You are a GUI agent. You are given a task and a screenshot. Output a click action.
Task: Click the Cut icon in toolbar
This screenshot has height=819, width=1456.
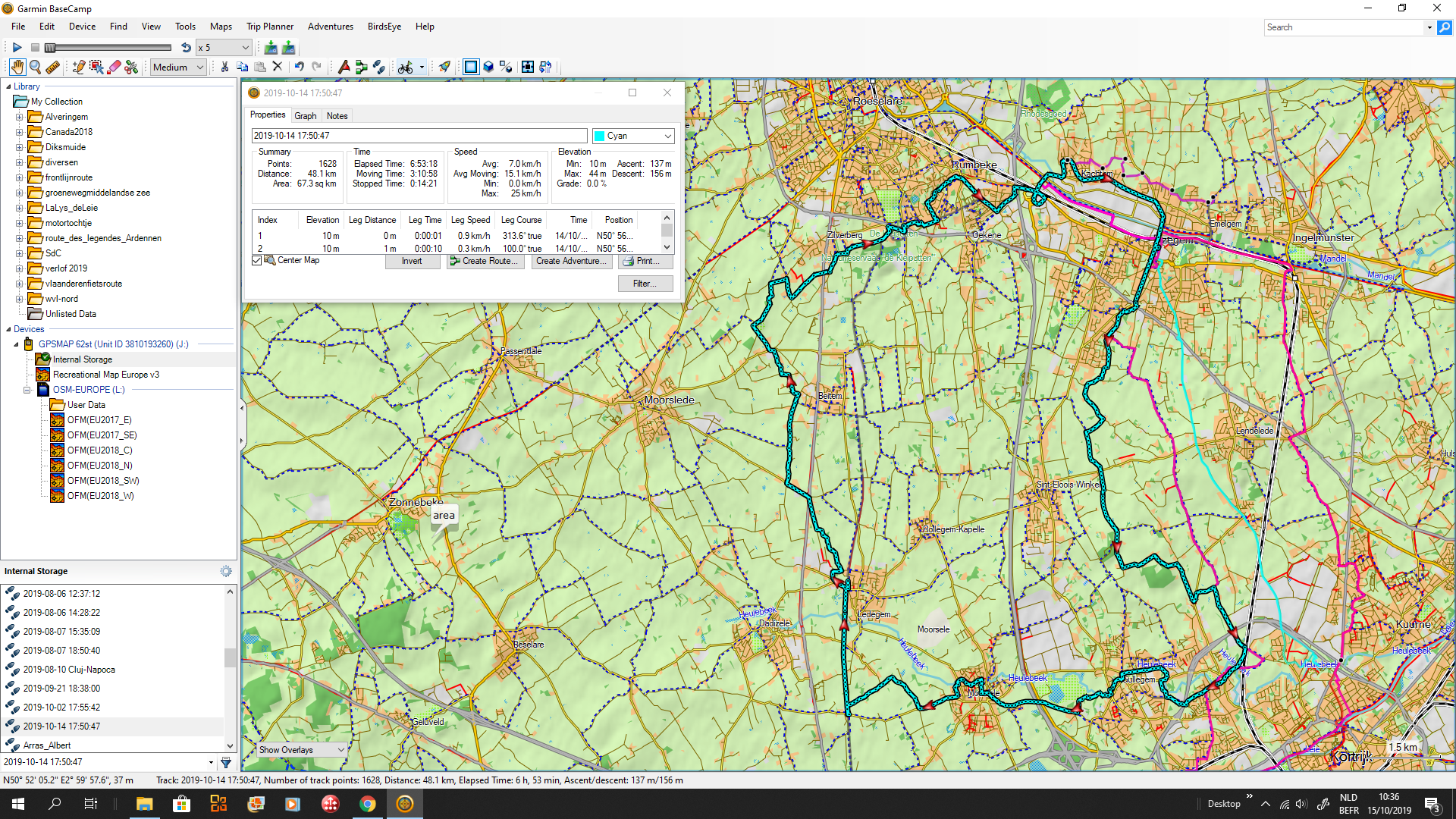224,67
